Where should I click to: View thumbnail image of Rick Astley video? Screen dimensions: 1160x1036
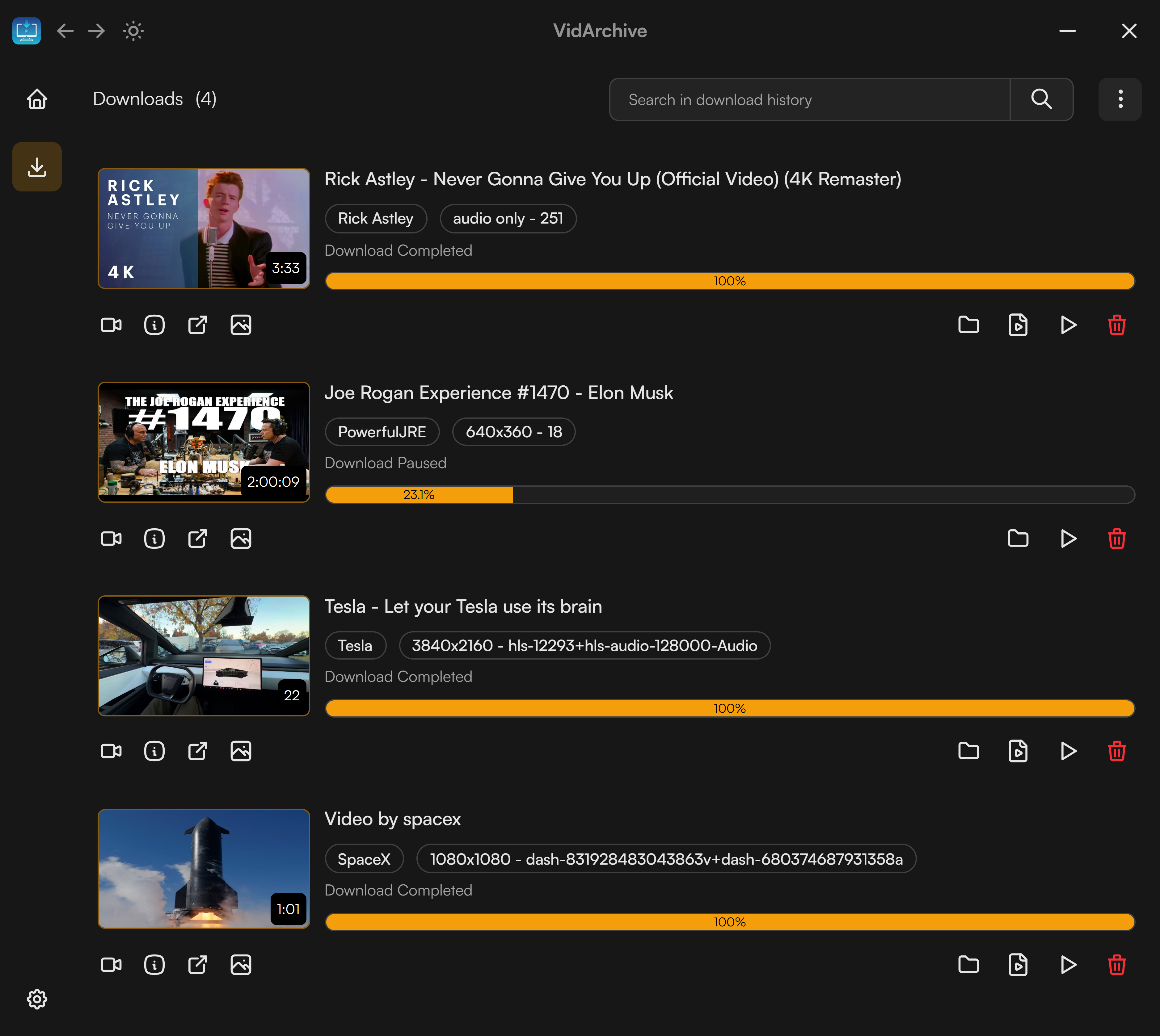pyautogui.click(x=240, y=325)
